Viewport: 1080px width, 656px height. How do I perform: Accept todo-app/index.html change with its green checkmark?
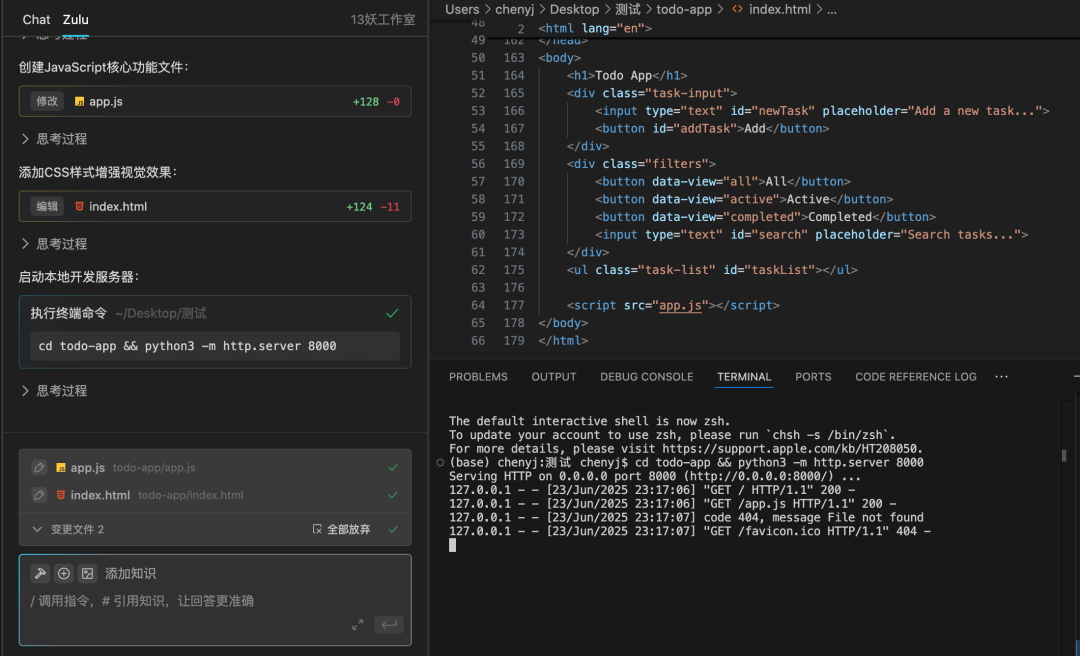pos(393,495)
